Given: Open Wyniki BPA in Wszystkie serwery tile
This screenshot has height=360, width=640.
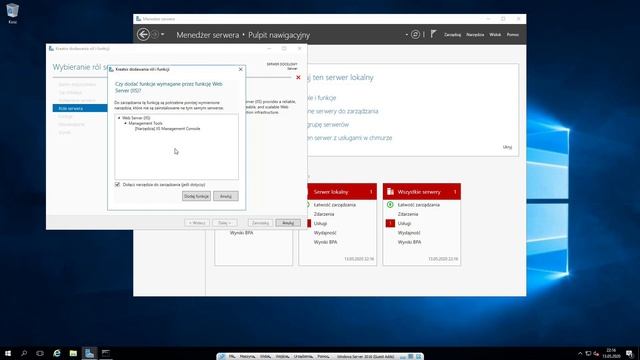Looking at the screenshot, I should pyautogui.click(x=409, y=242).
